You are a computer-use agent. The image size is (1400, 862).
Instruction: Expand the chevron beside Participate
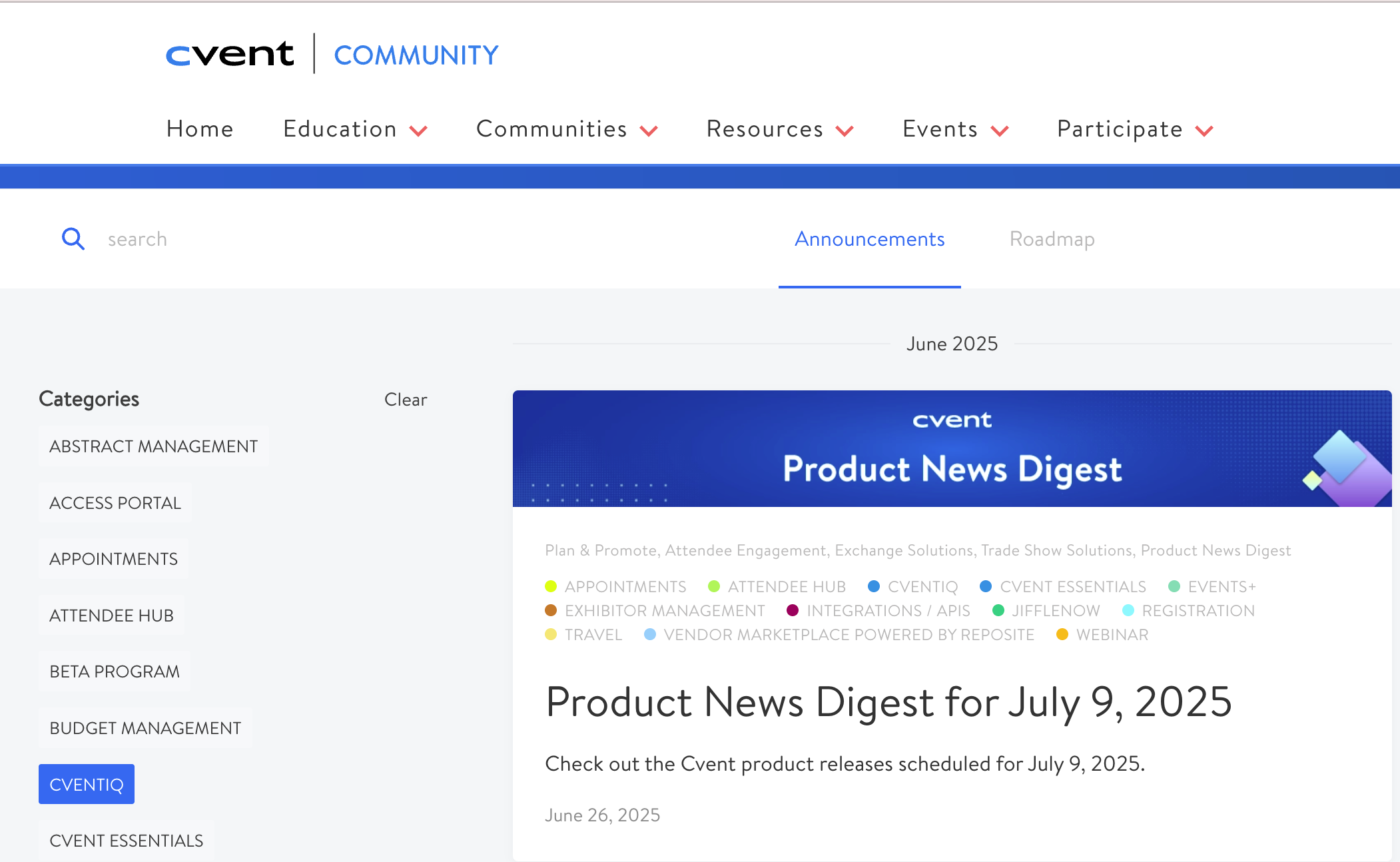click(1204, 131)
